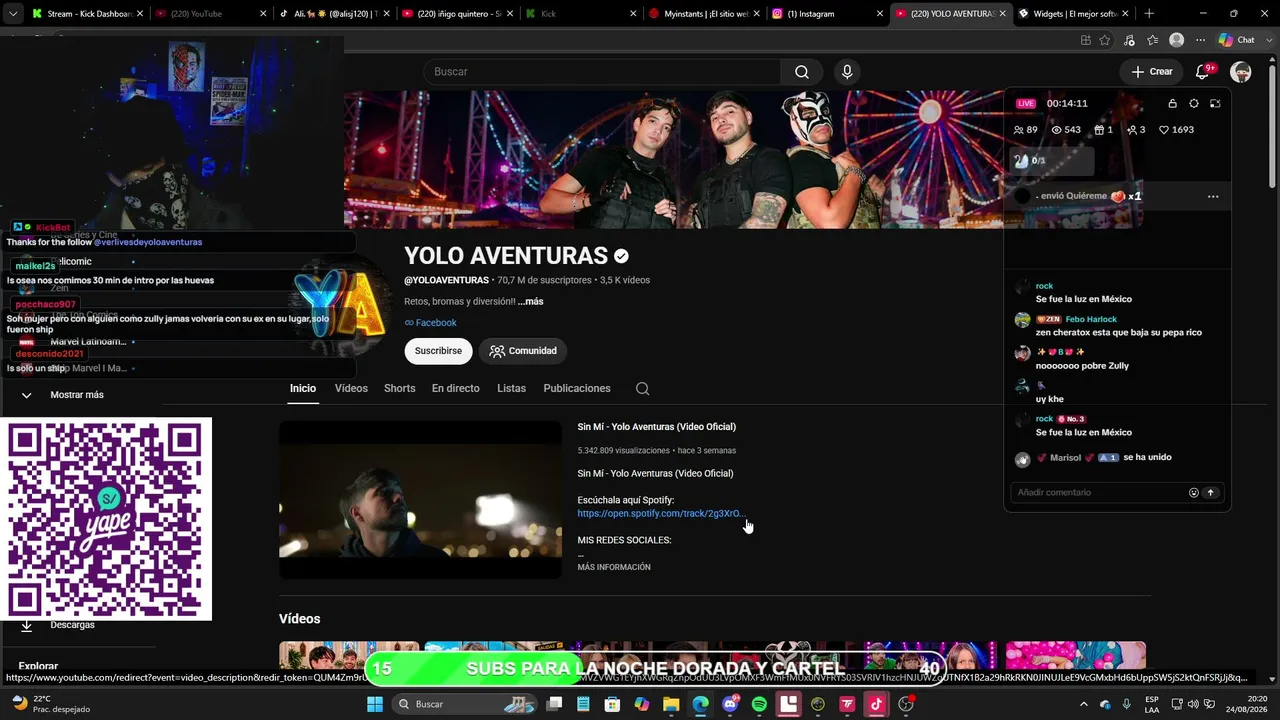This screenshot has width=1280, height=720.
Task: Switch to the Instagram browser tab
Action: 828,14
